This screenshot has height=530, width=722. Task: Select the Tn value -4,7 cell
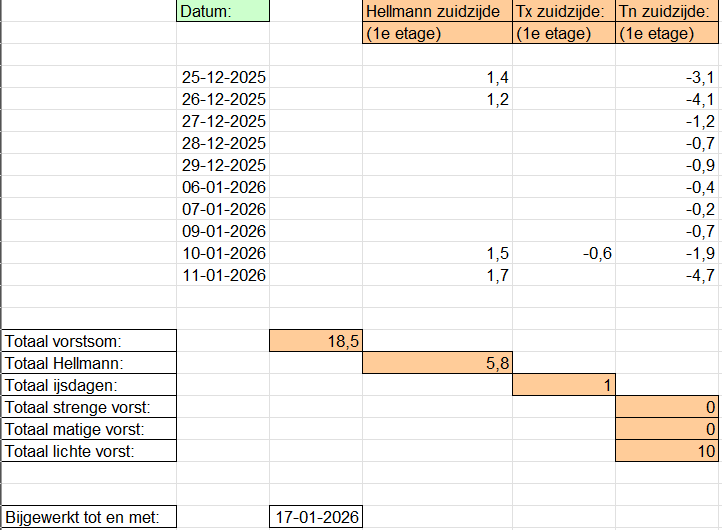(x=667, y=275)
